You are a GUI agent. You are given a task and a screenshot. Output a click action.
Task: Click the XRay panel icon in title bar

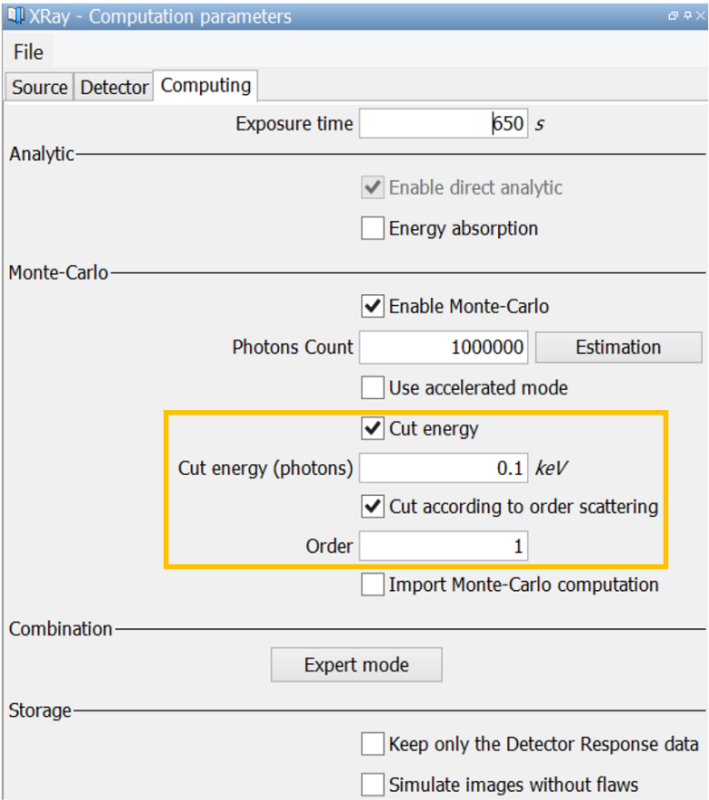pyautogui.click(x=16, y=17)
